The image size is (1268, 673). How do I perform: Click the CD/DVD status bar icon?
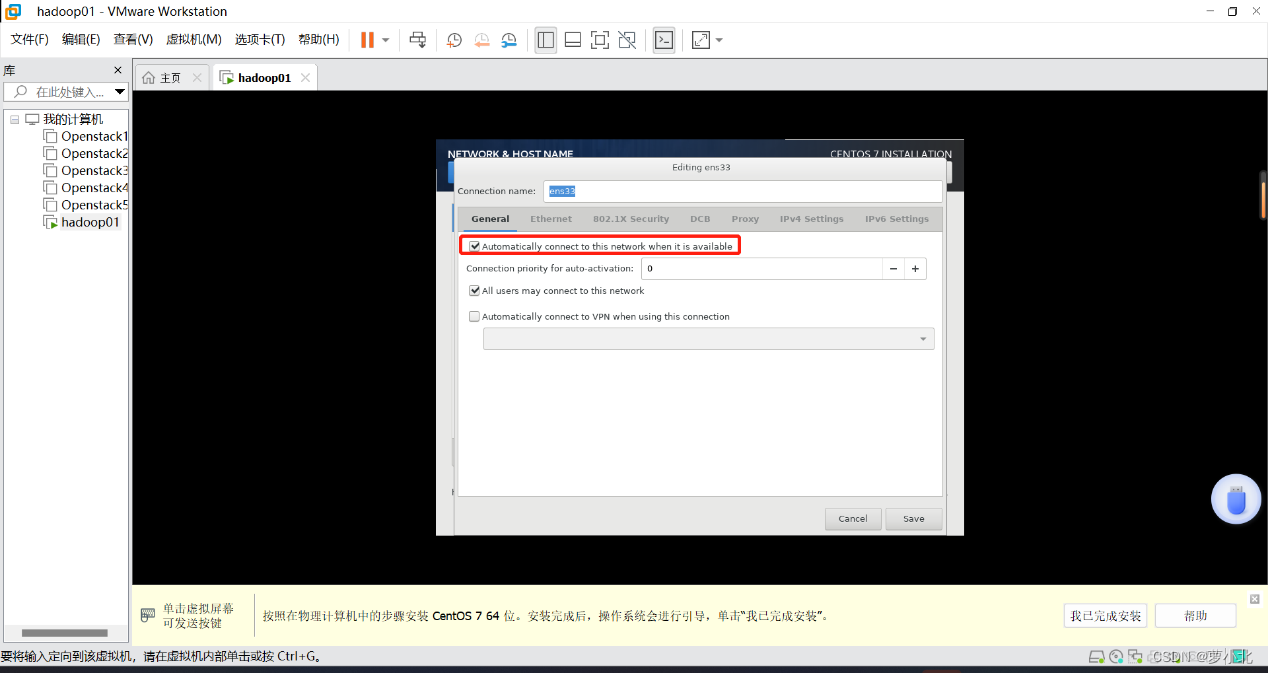point(1116,657)
